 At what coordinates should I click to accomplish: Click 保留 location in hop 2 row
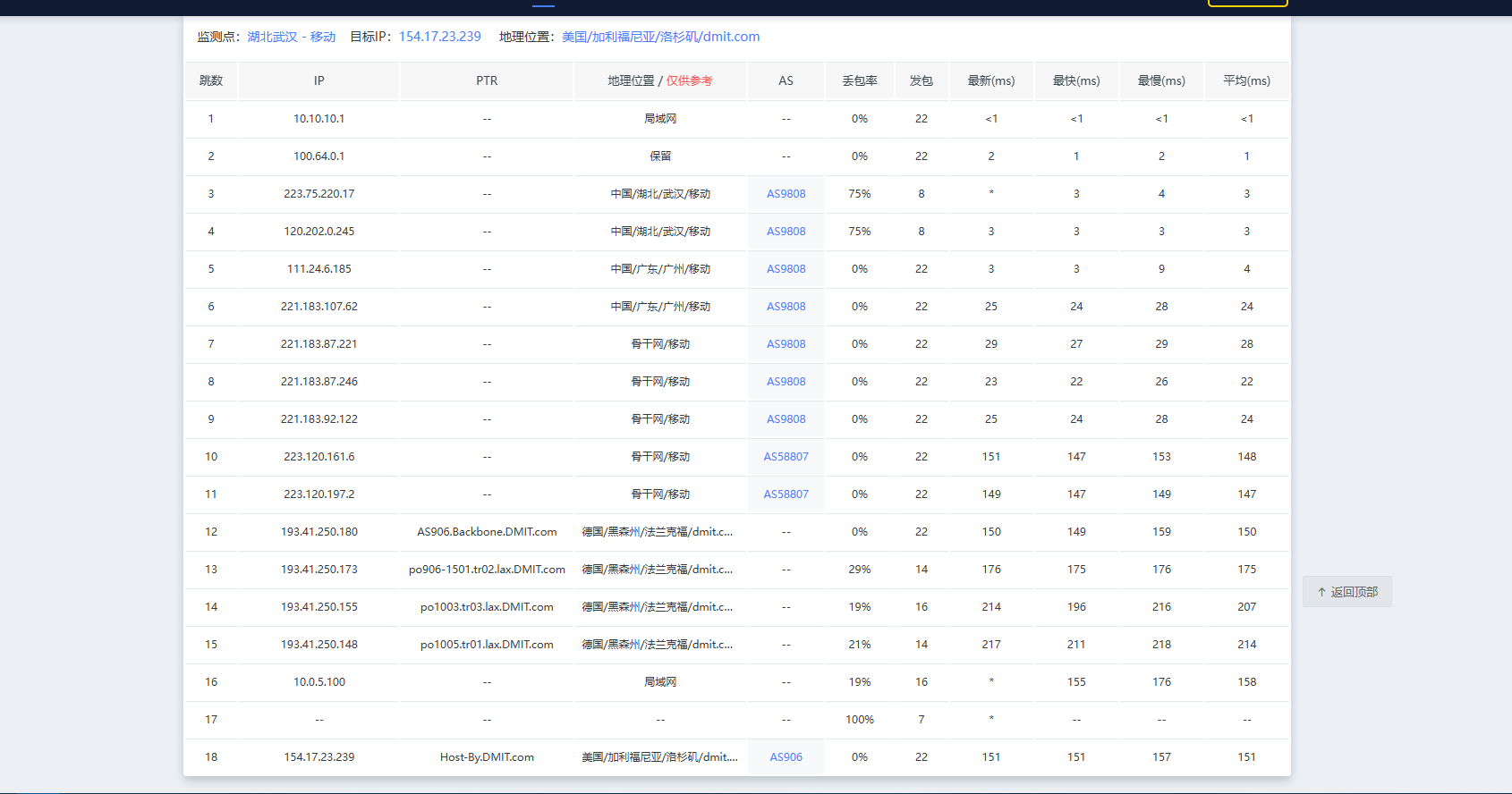(660, 156)
